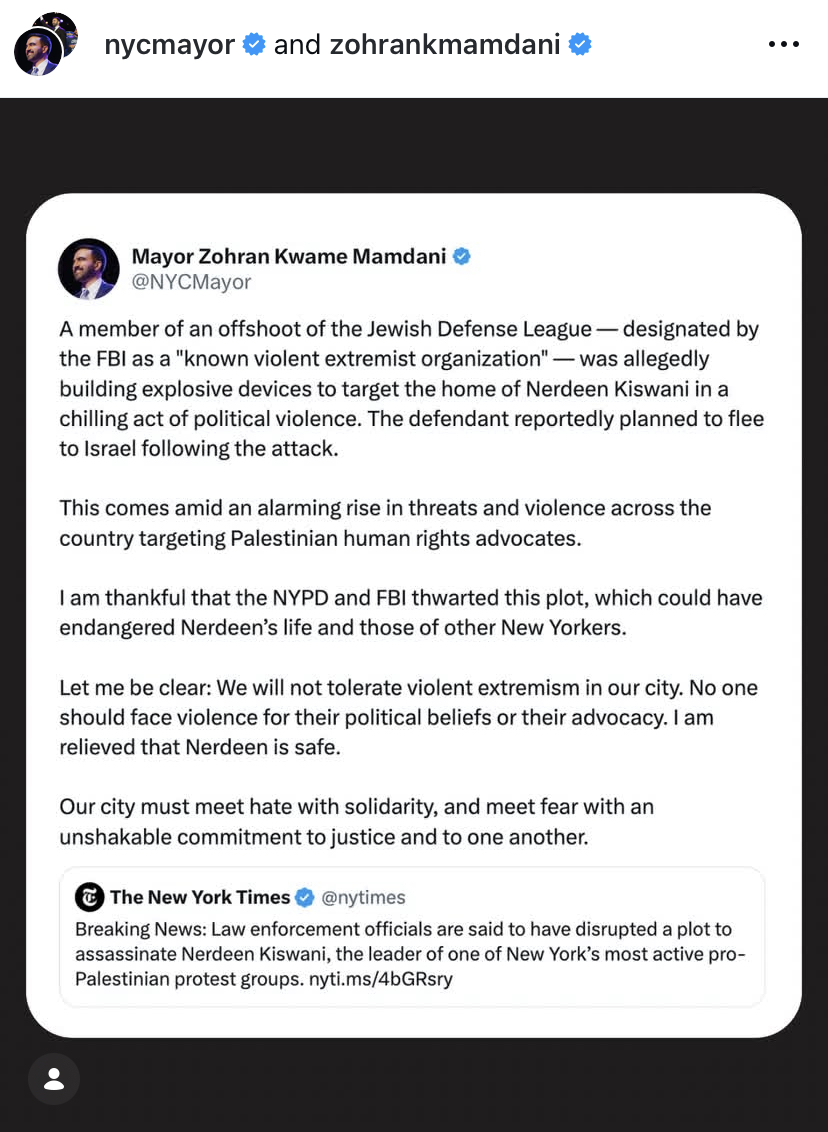Select the @nytimes handle

pyautogui.click(x=363, y=897)
